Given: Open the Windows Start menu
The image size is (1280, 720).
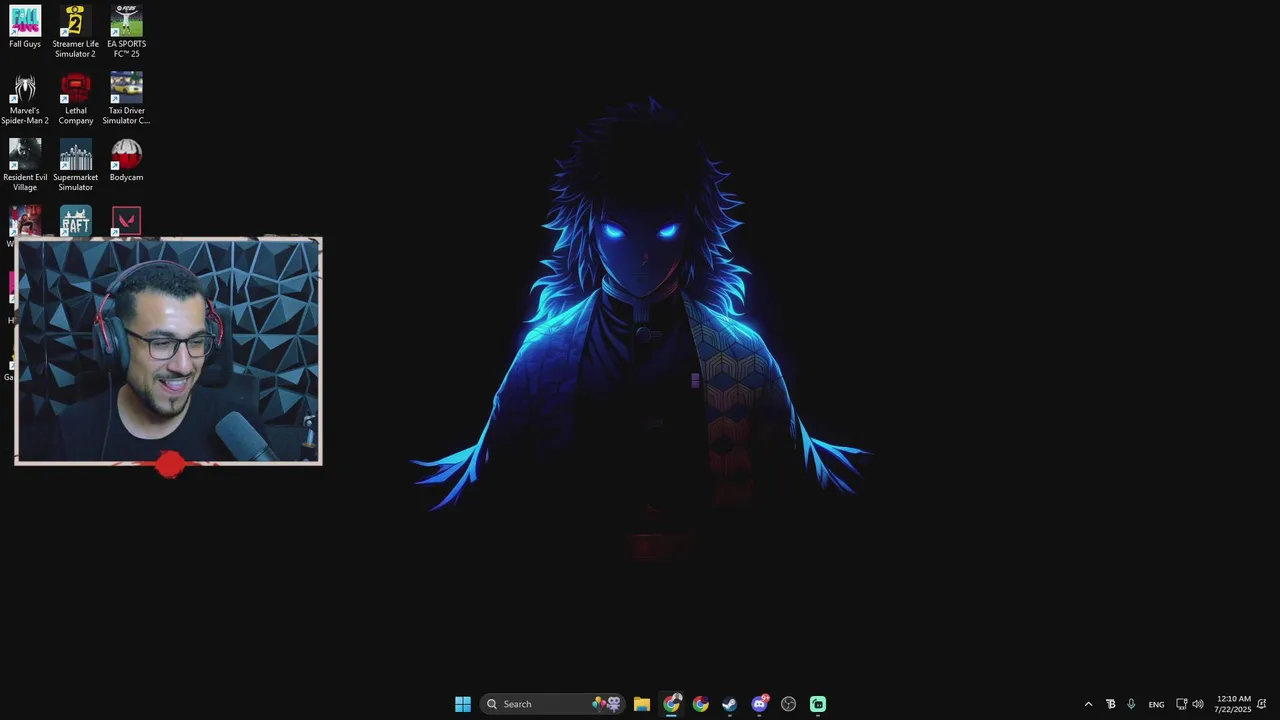Looking at the screenshot, I should coord(463,704).
